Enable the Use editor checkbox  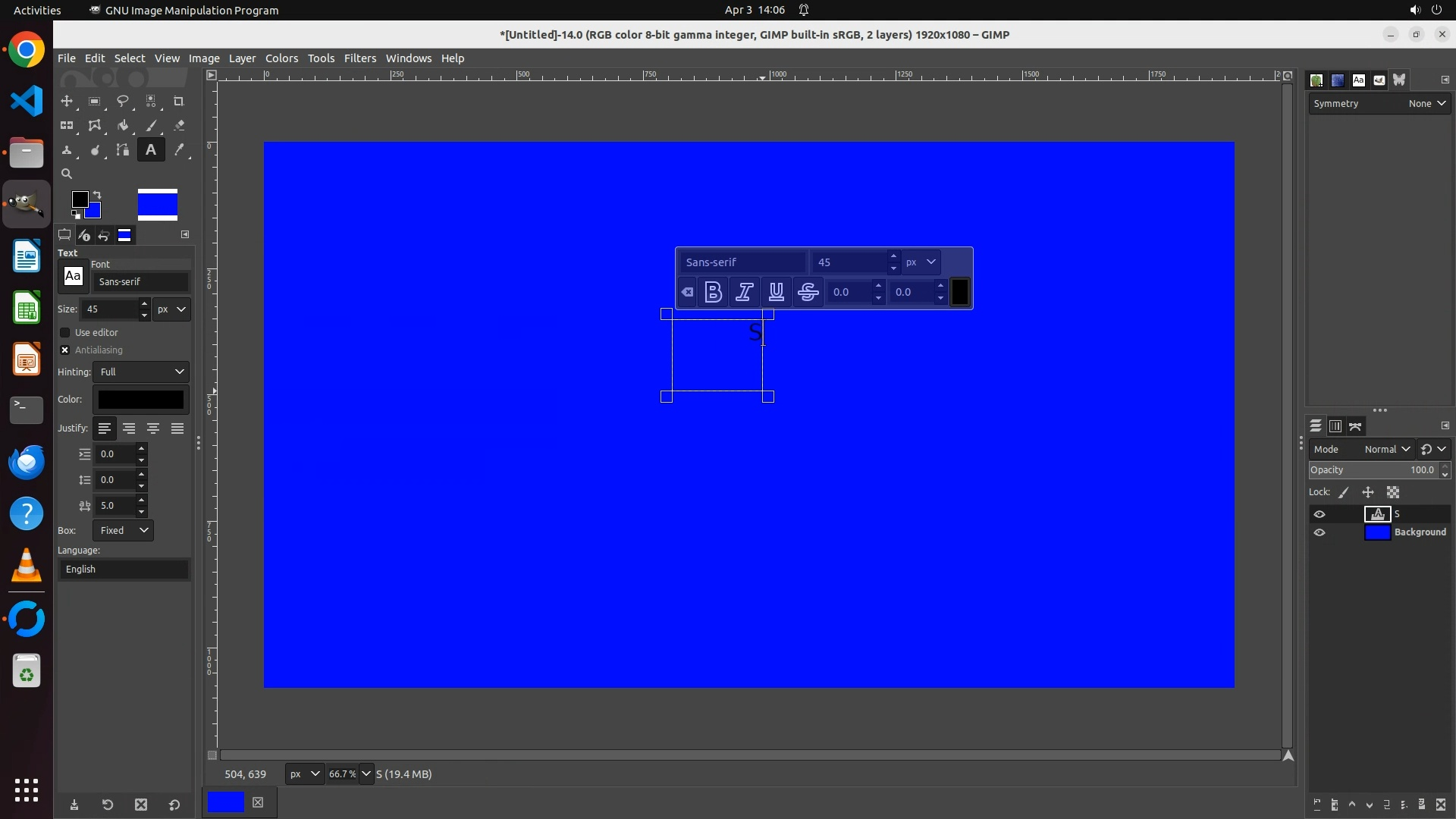[65, 332]
